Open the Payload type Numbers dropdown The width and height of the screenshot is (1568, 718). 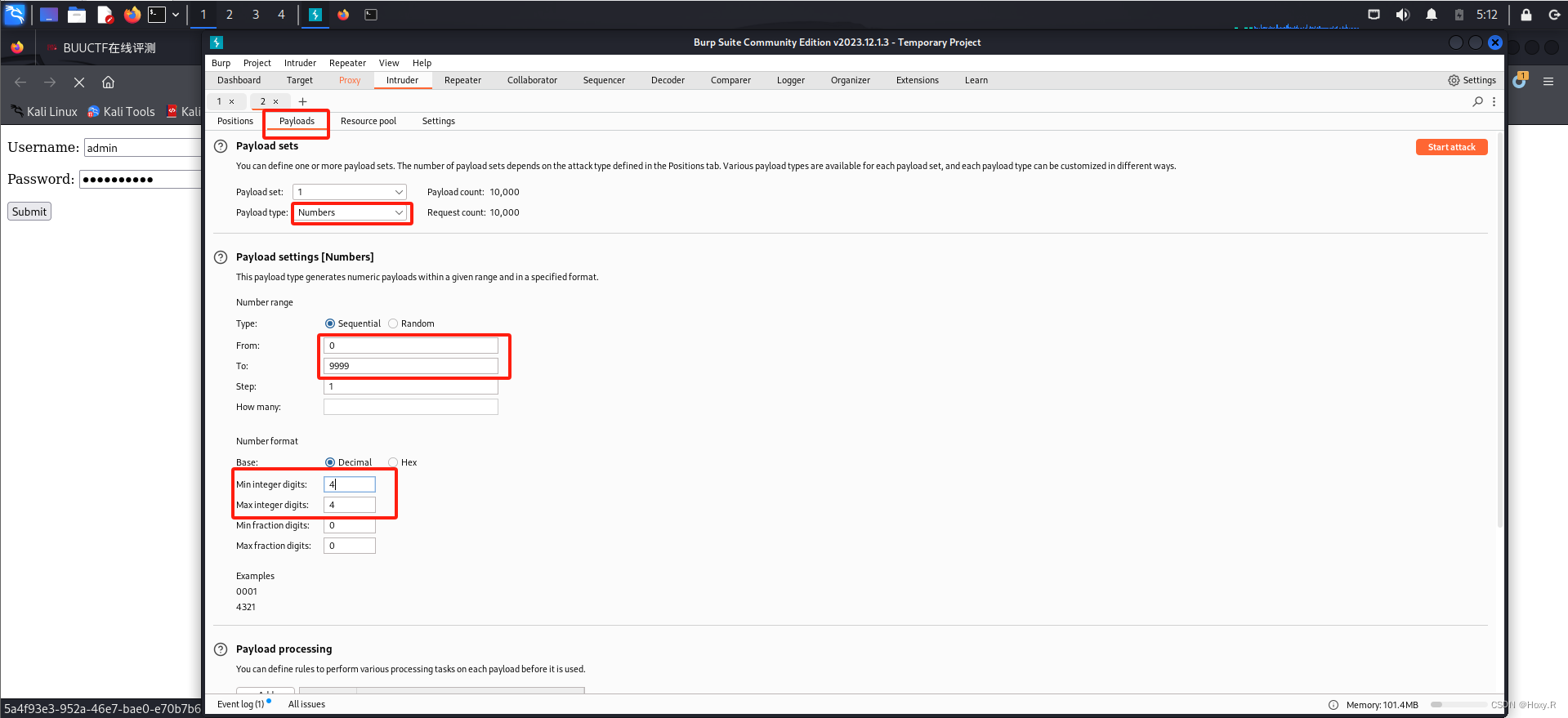click(350, 212)
